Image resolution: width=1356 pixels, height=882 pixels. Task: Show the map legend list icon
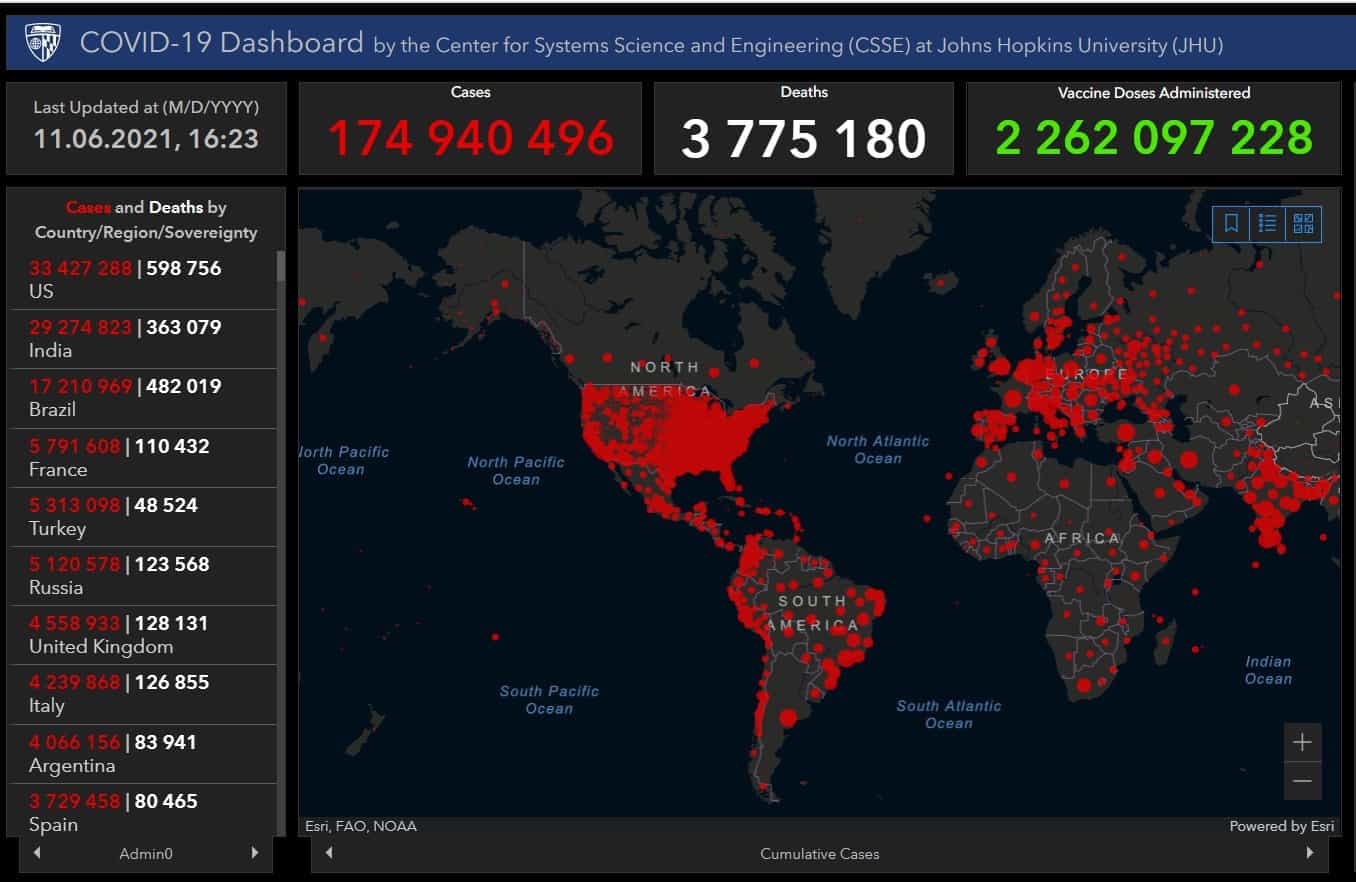click(x=1267, y=224)
